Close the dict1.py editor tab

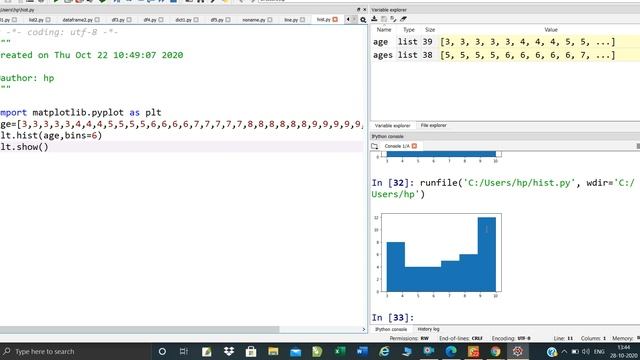click(196, 20)
